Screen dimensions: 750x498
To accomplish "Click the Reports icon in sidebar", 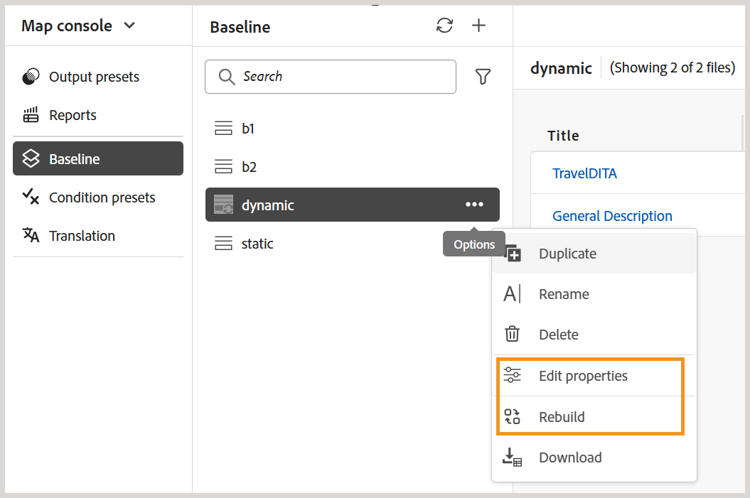I will point(31,115).
